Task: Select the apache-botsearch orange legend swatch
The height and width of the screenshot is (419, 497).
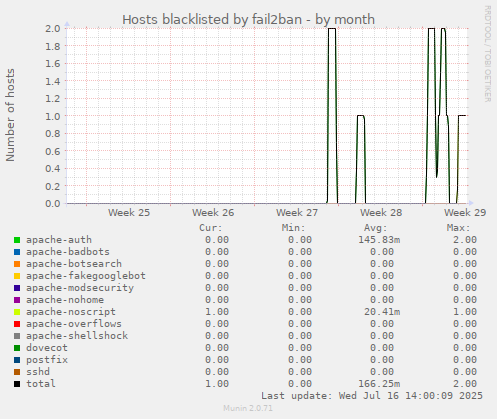Action: (17, 264)
